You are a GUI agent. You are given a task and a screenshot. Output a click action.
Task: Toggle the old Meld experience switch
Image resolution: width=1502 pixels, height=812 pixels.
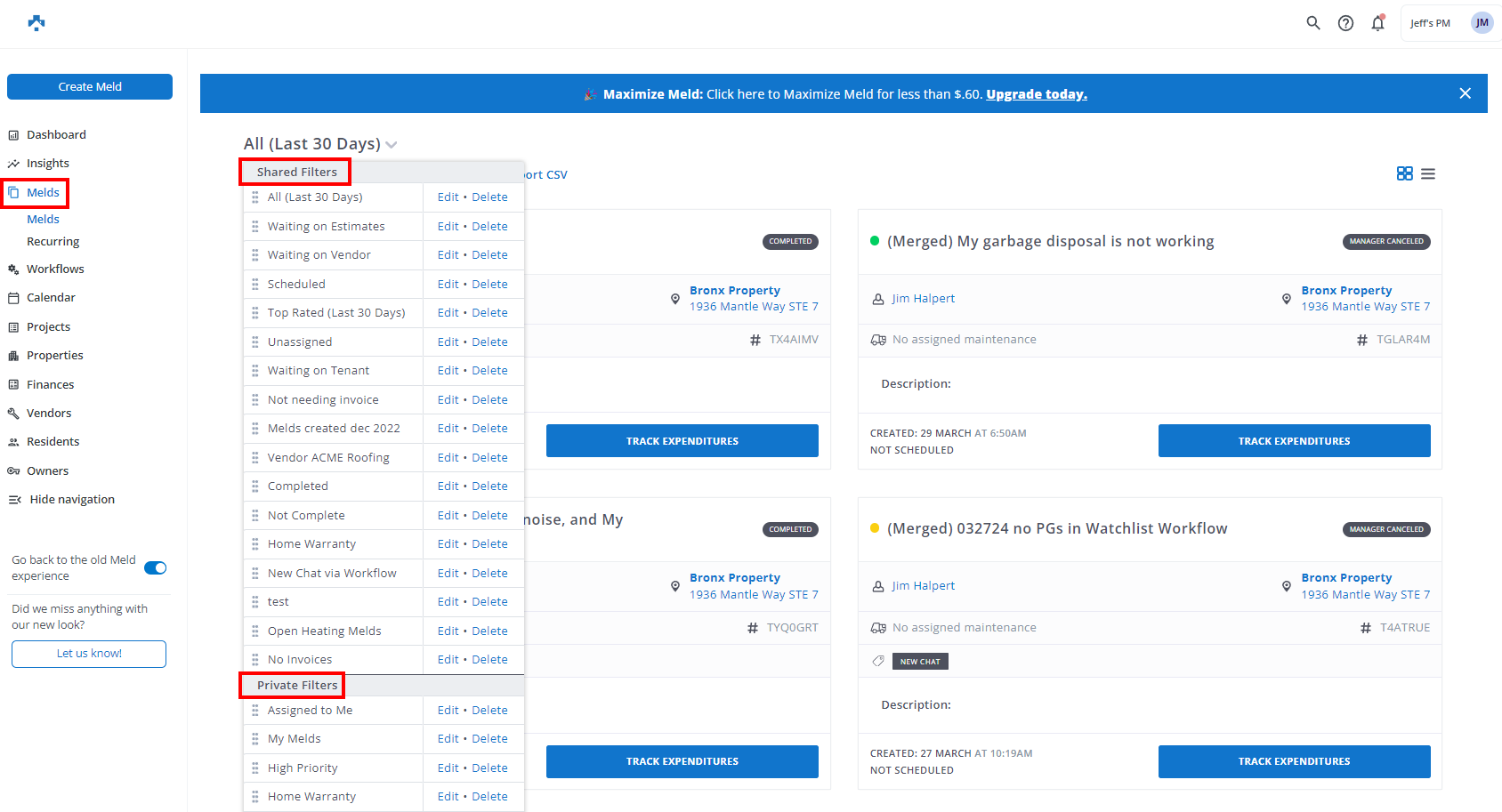tap(156, 568)
